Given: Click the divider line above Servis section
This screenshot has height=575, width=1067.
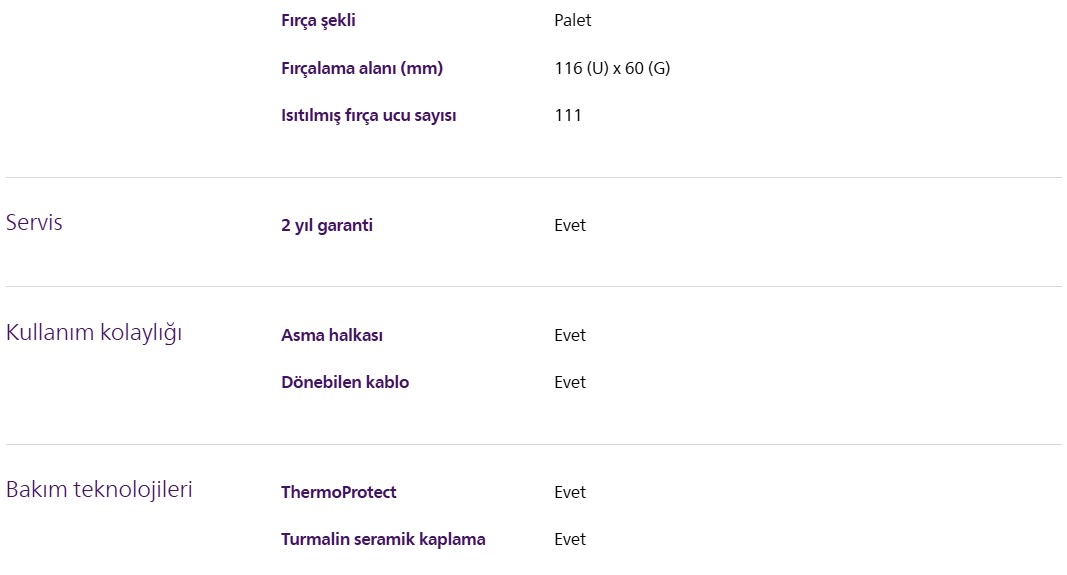Looking at the screenshot, I should coord(534,178).
